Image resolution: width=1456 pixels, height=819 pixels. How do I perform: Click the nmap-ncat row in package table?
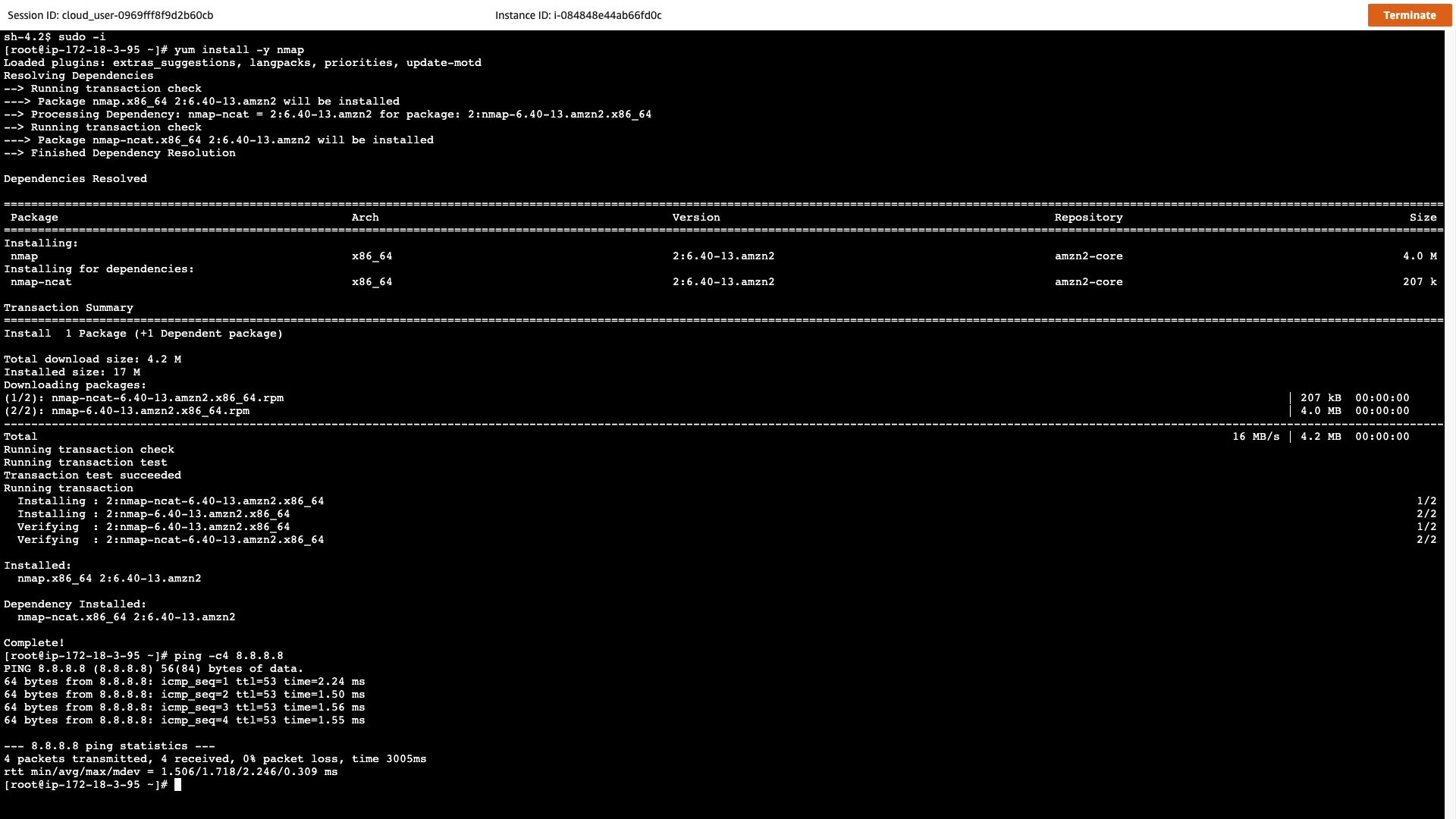point(41,282)
